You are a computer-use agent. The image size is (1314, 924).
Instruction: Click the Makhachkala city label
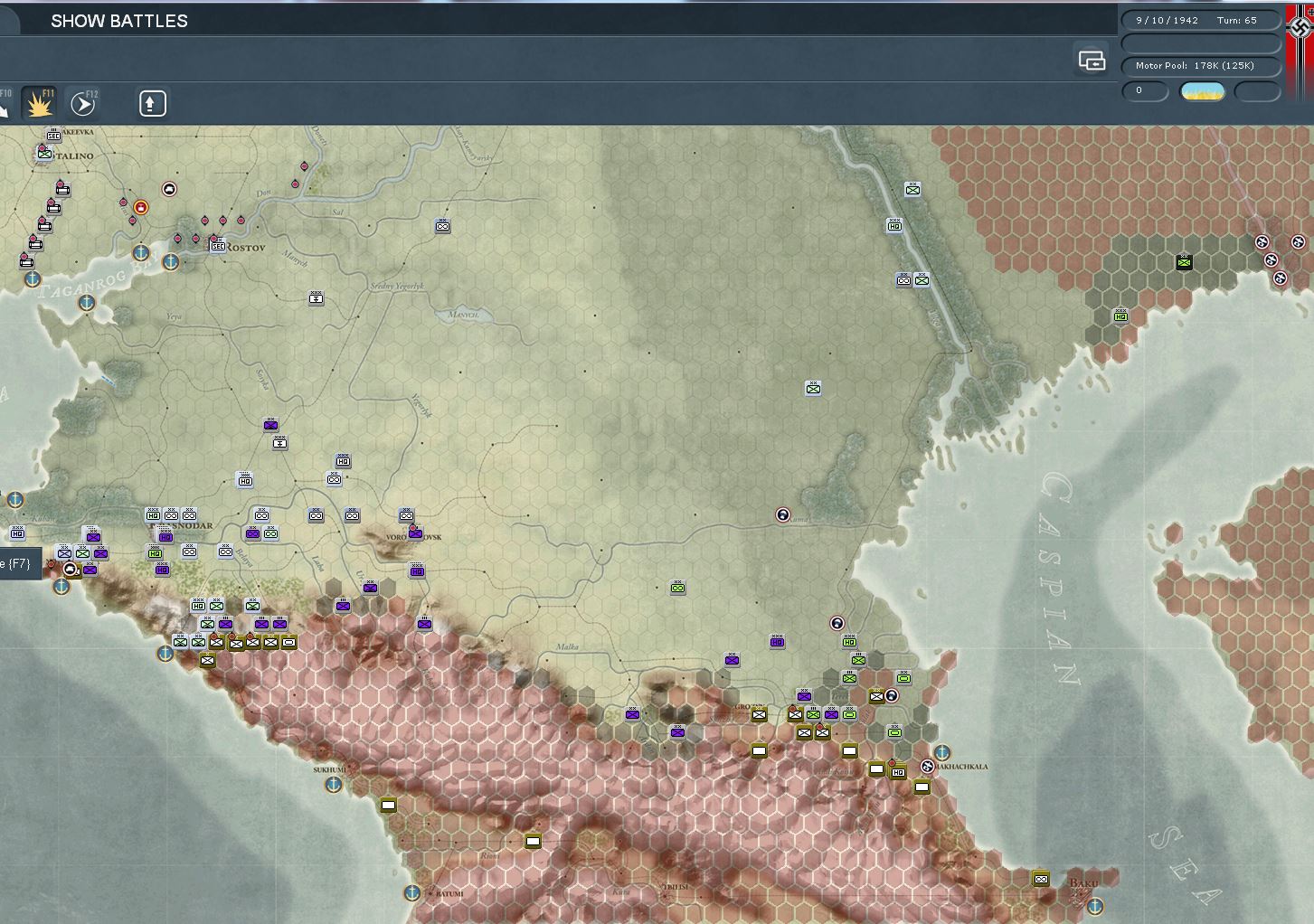pyautogui.click(x=961, y=767)
